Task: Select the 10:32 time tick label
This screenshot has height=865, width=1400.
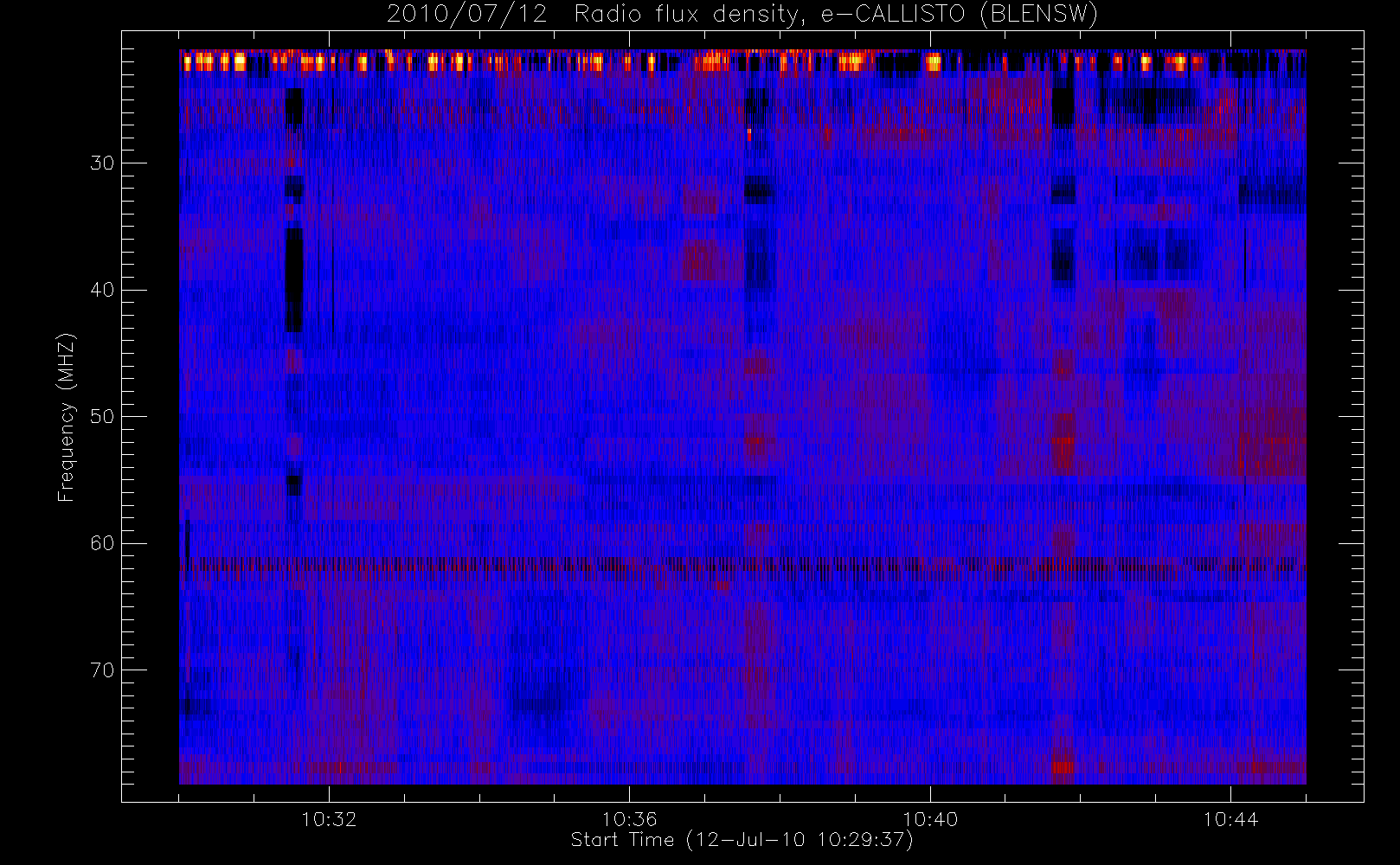Action: [329, 819]
